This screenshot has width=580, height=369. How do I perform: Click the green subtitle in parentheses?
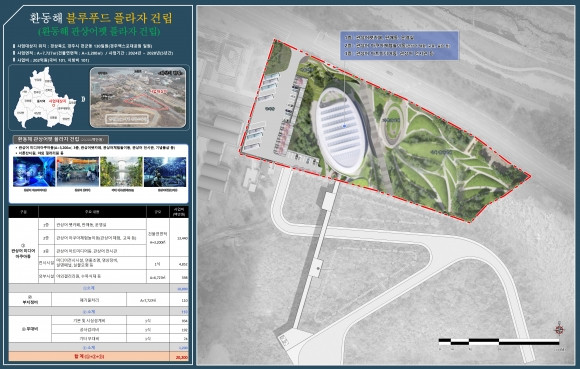click(100, 31)
